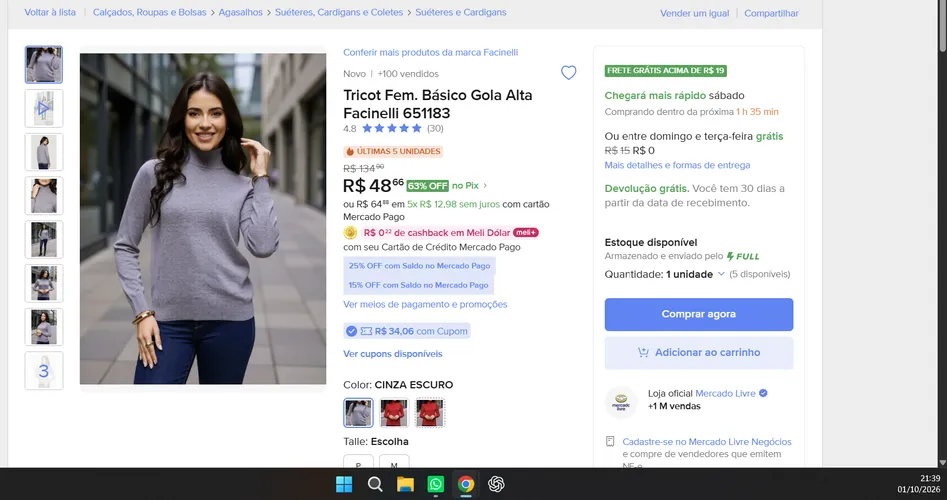Click the 15% OFF com Saldo promotion tag
Viewport: 947px width, 500px height.
point(418,285)
